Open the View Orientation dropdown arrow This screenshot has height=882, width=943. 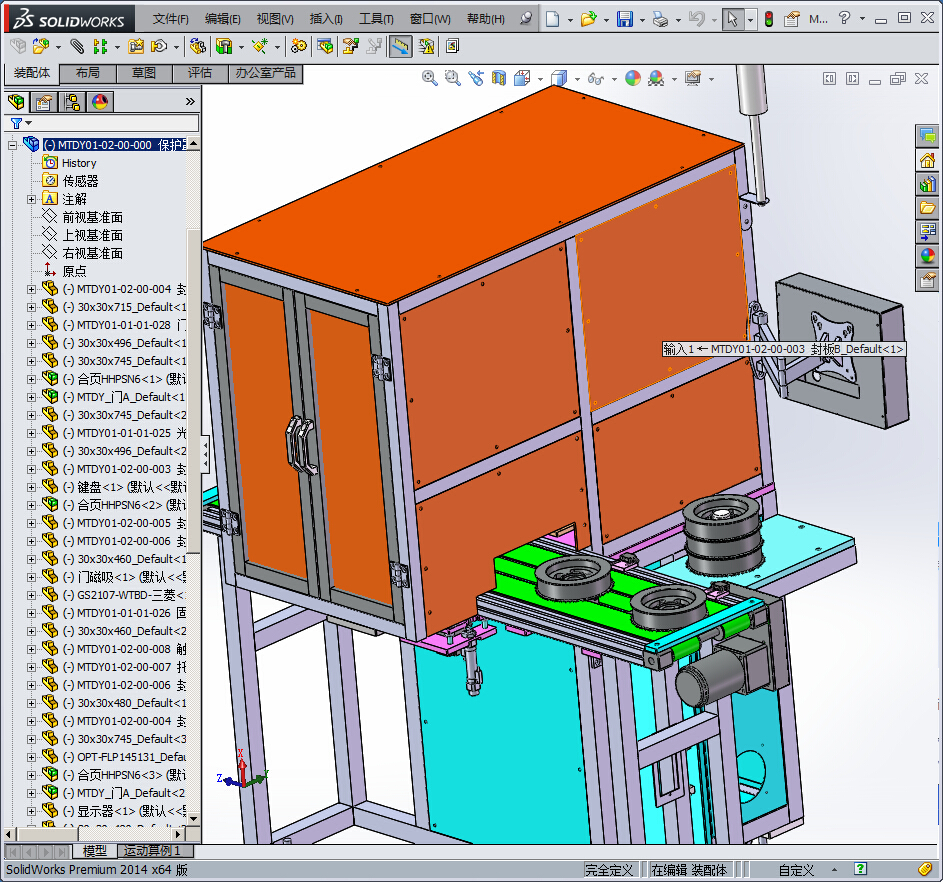(540, 79)
